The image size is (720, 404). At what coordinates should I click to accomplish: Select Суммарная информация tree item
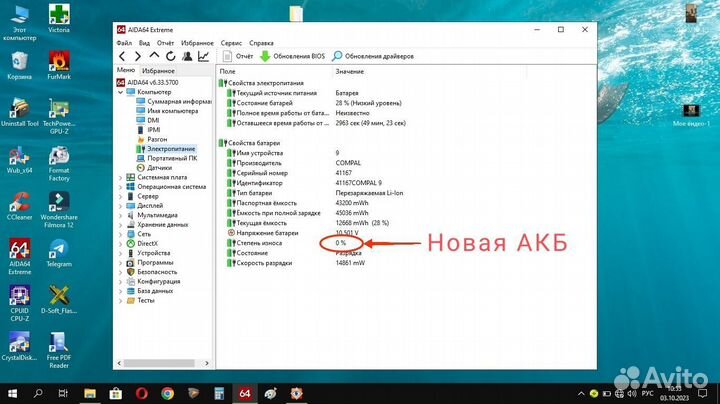(174, 101)
